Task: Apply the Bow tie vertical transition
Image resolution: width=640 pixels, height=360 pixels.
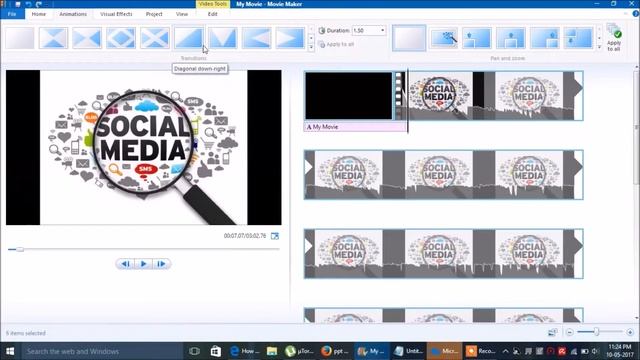Action: click(87, 38)
